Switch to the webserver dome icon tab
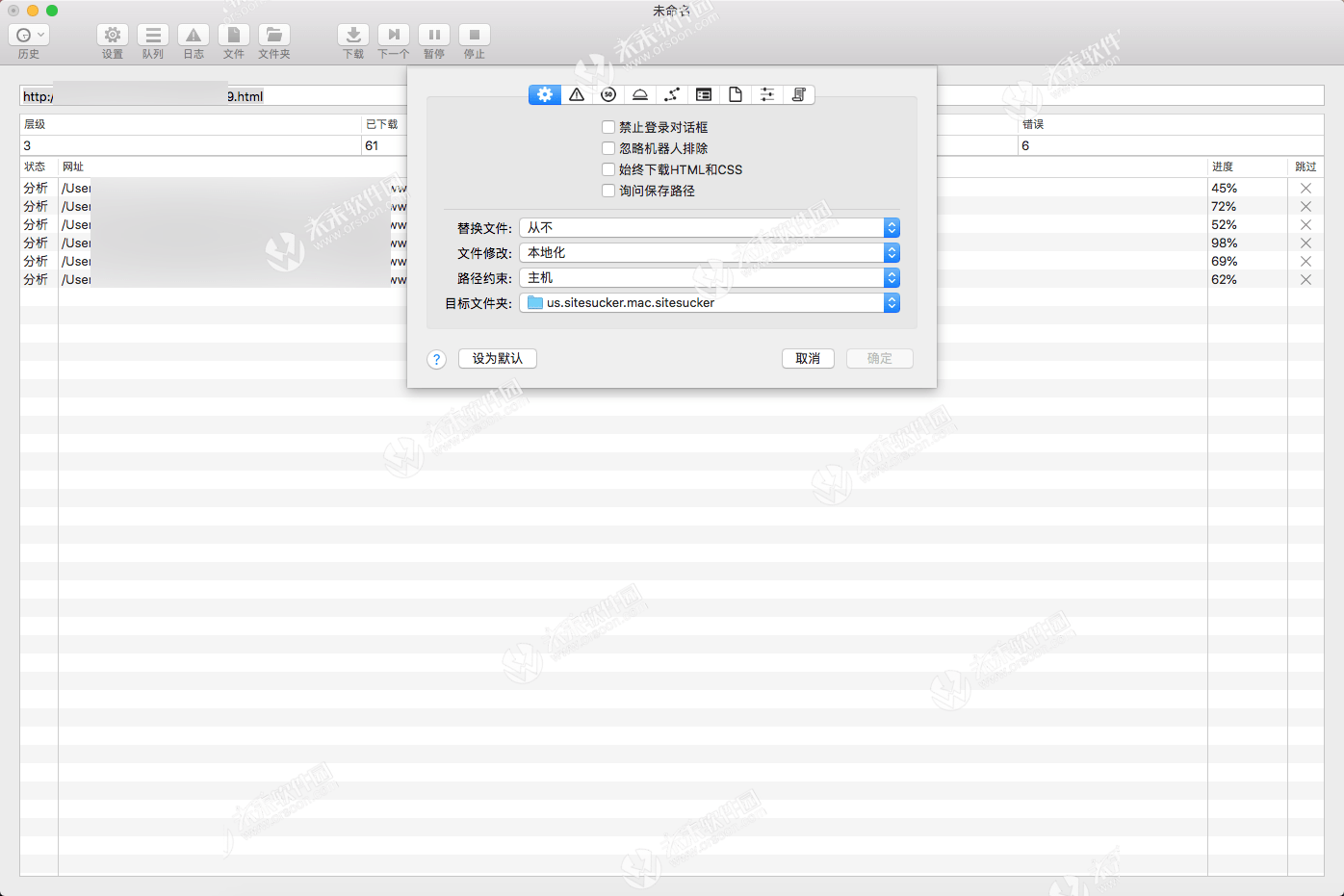Image resolution: width=1344 pixels, height=896 pixels. point(639,94)
